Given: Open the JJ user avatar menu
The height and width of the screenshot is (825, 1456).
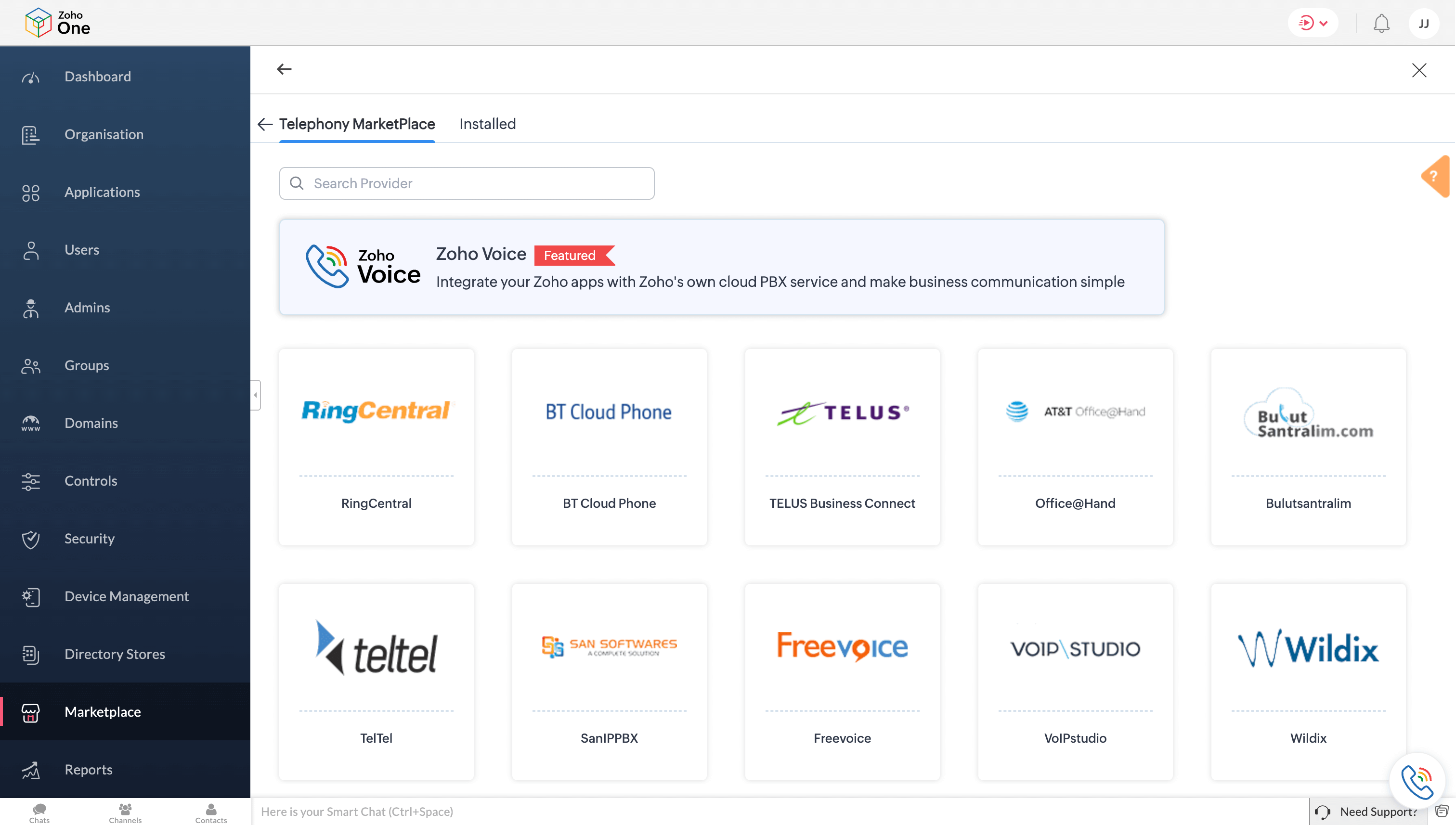Looking at the screenshot, I should coord(1423,23).
